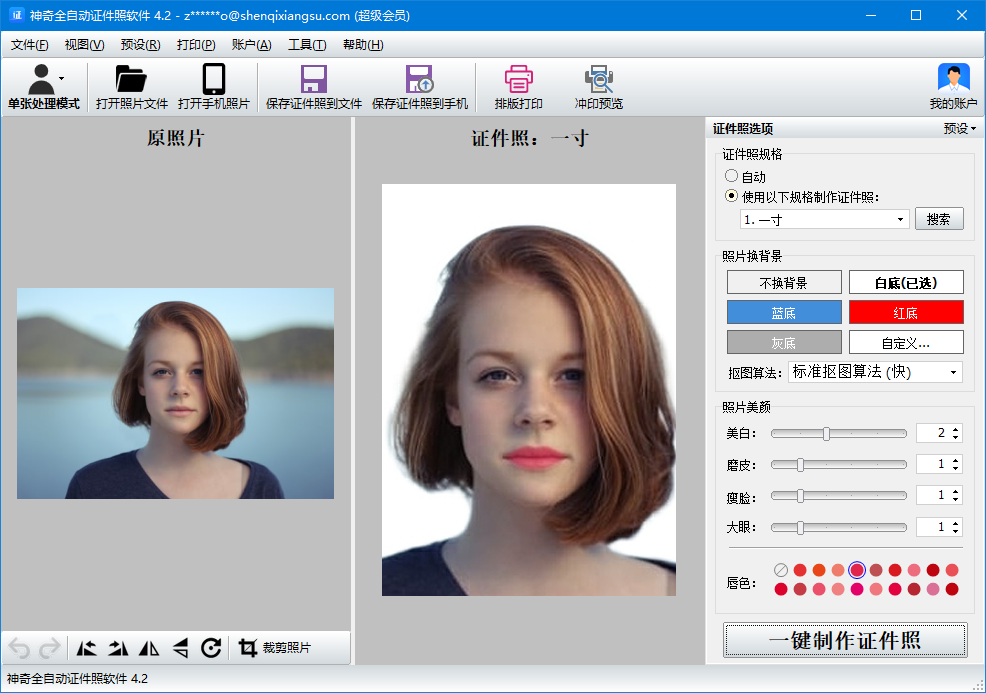The width and height of the screenshot is (986, 693).
Task: Open the 帮助(H) menu
Action: point(363,45)
